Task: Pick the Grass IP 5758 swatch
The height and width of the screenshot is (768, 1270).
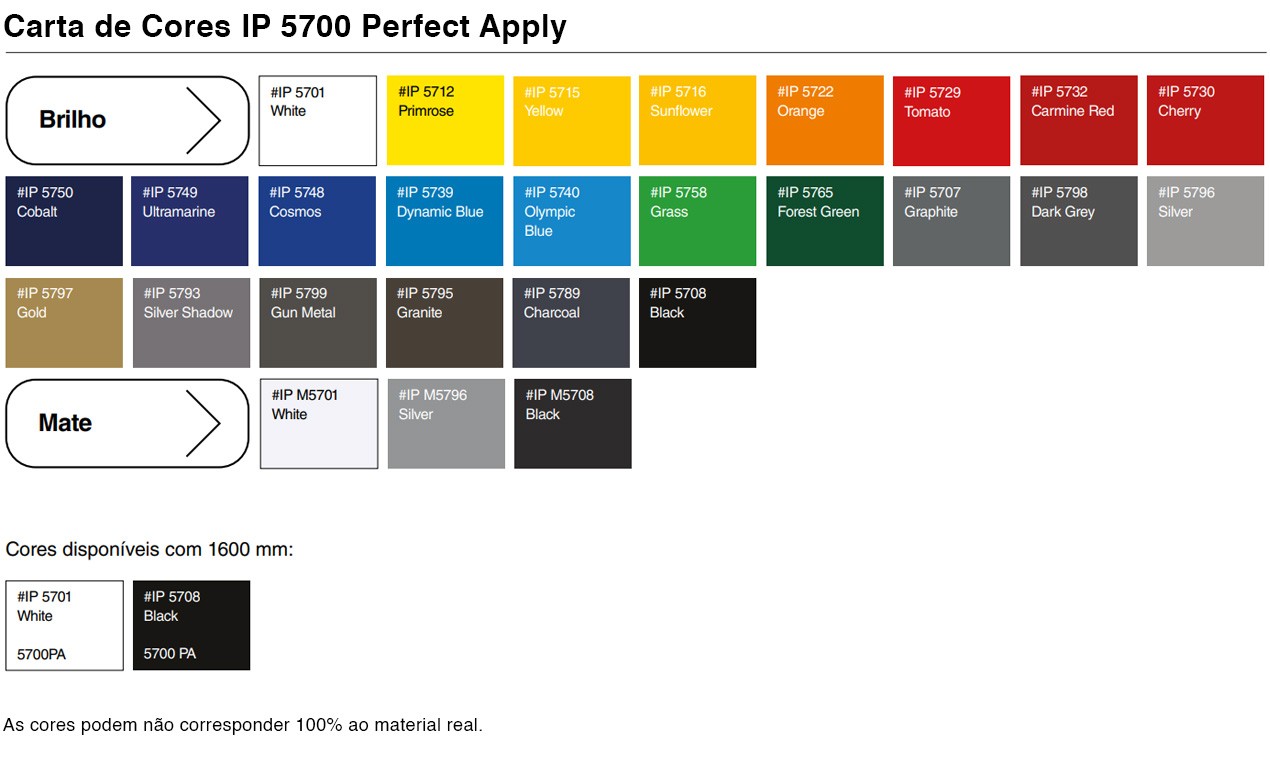Action: [x=698, y=221]
